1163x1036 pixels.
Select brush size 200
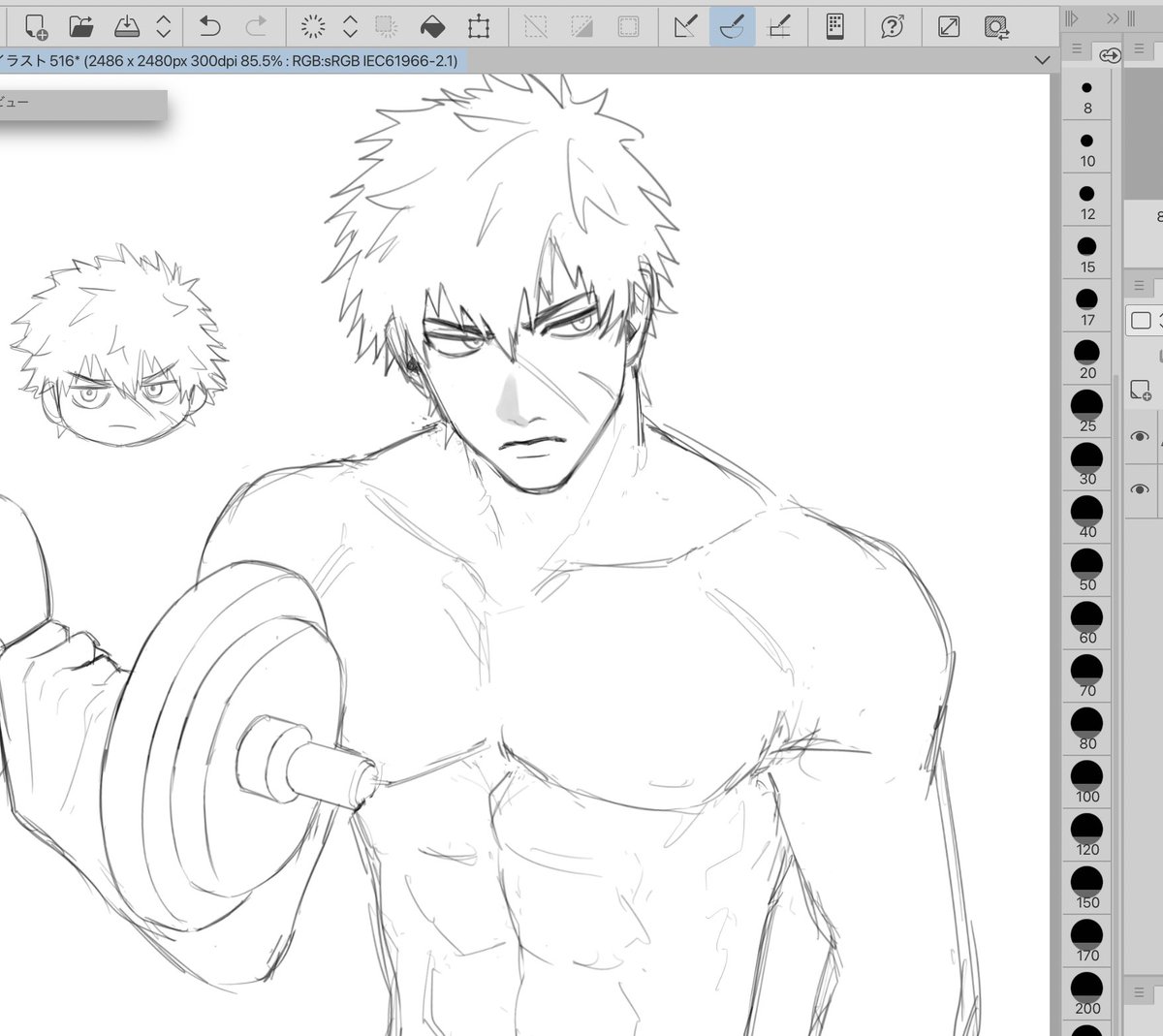[1087, 995]
